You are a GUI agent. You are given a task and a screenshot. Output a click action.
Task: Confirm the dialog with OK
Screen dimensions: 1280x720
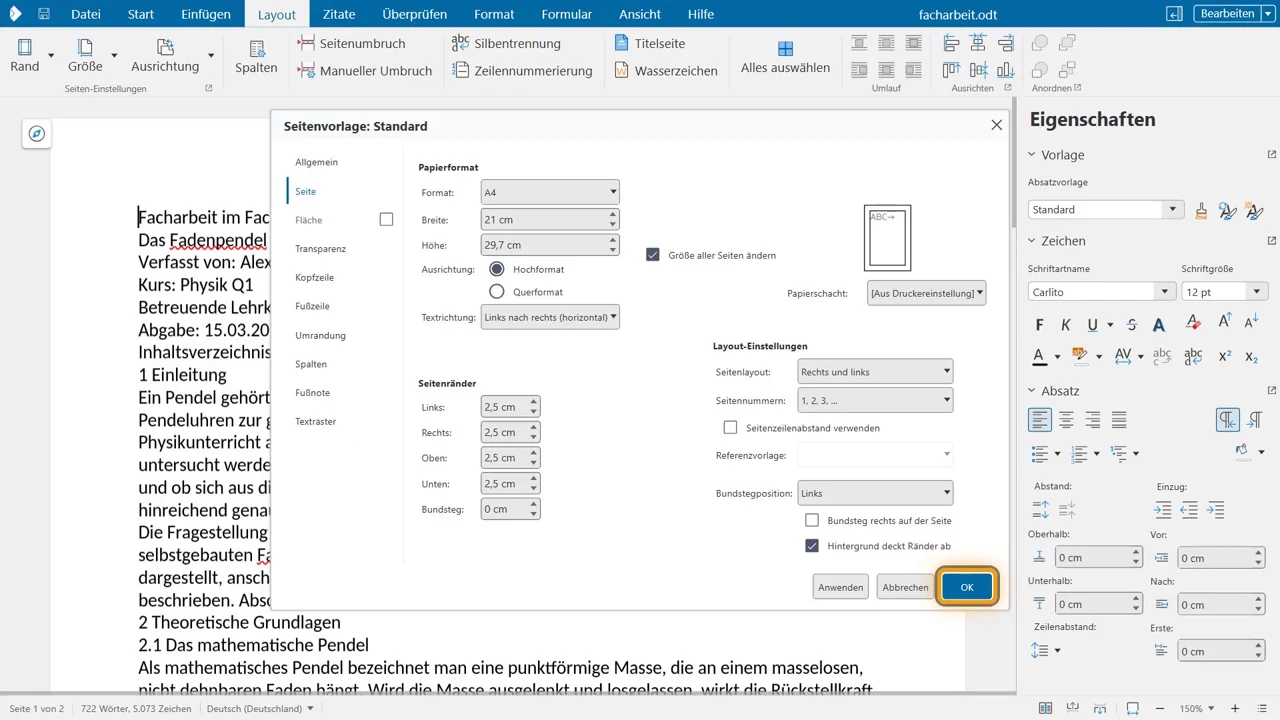967,587
